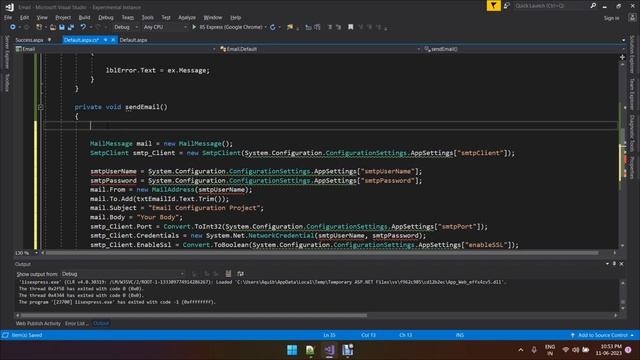Image resolution: width=640 pixels, height=360 pixels.
Task: Click the Bookmark toolbar icon
Action: [351, 27]
